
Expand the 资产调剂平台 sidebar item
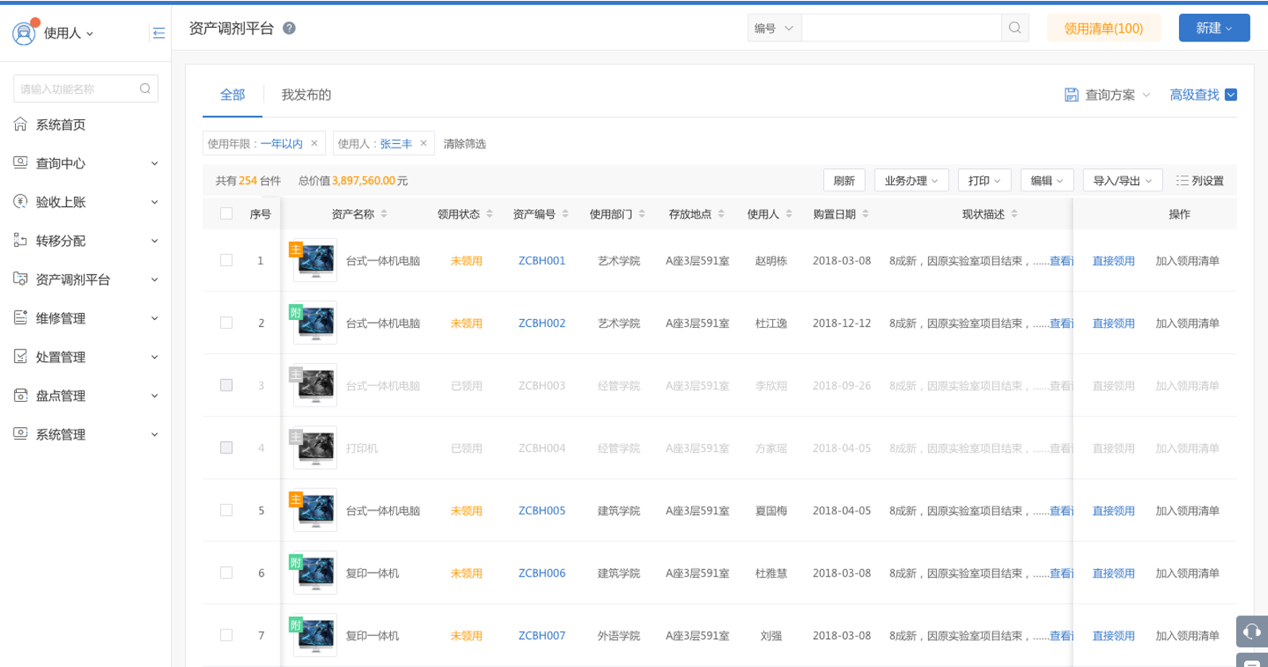(85, 280)
